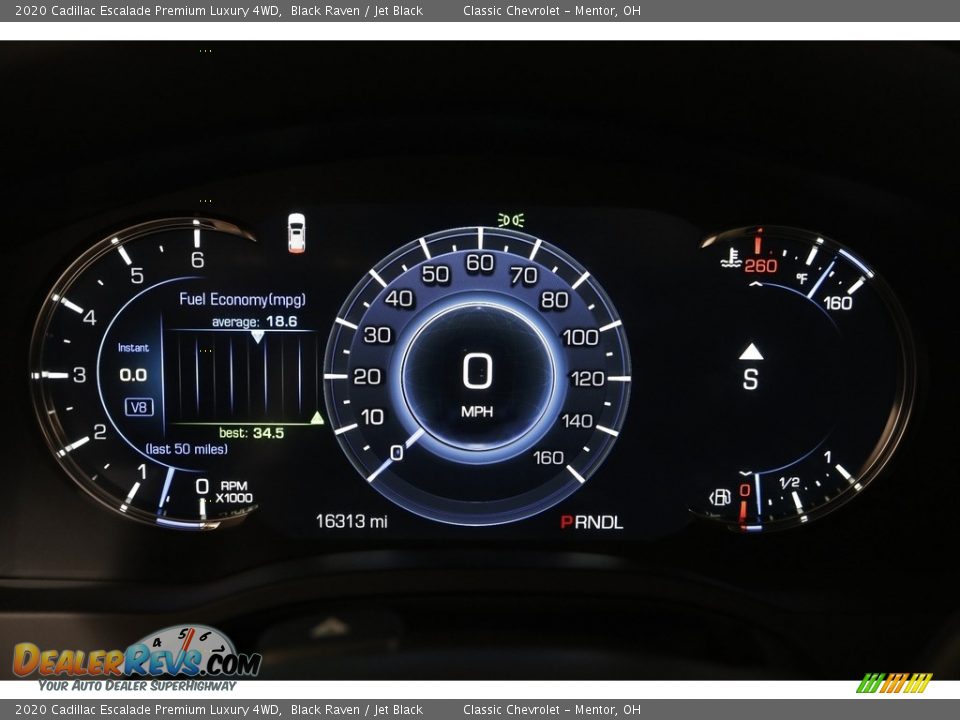Click the striped flag logo at bottom right

[x=894, y=683]
